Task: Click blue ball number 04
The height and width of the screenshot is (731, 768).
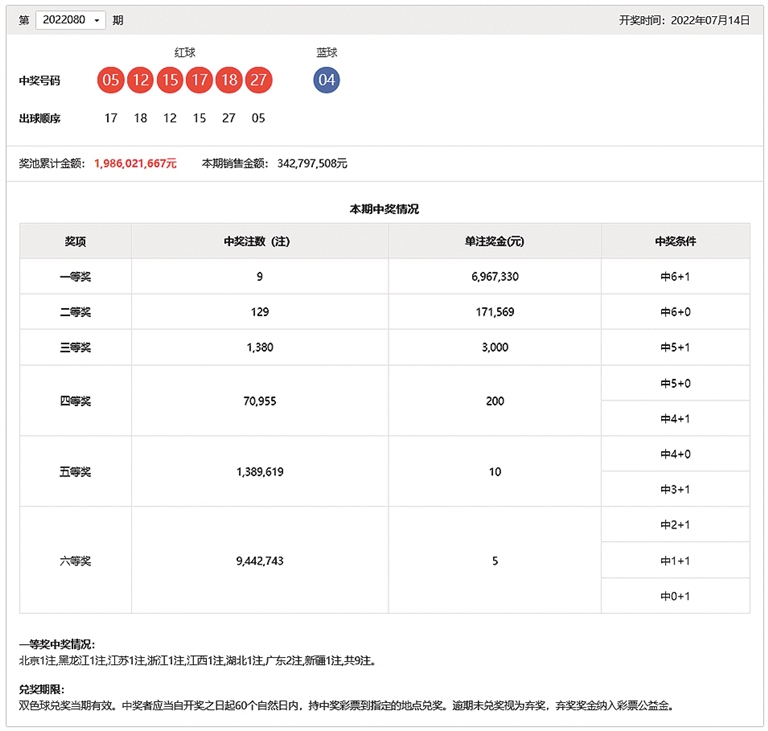Action: [327, 80]
